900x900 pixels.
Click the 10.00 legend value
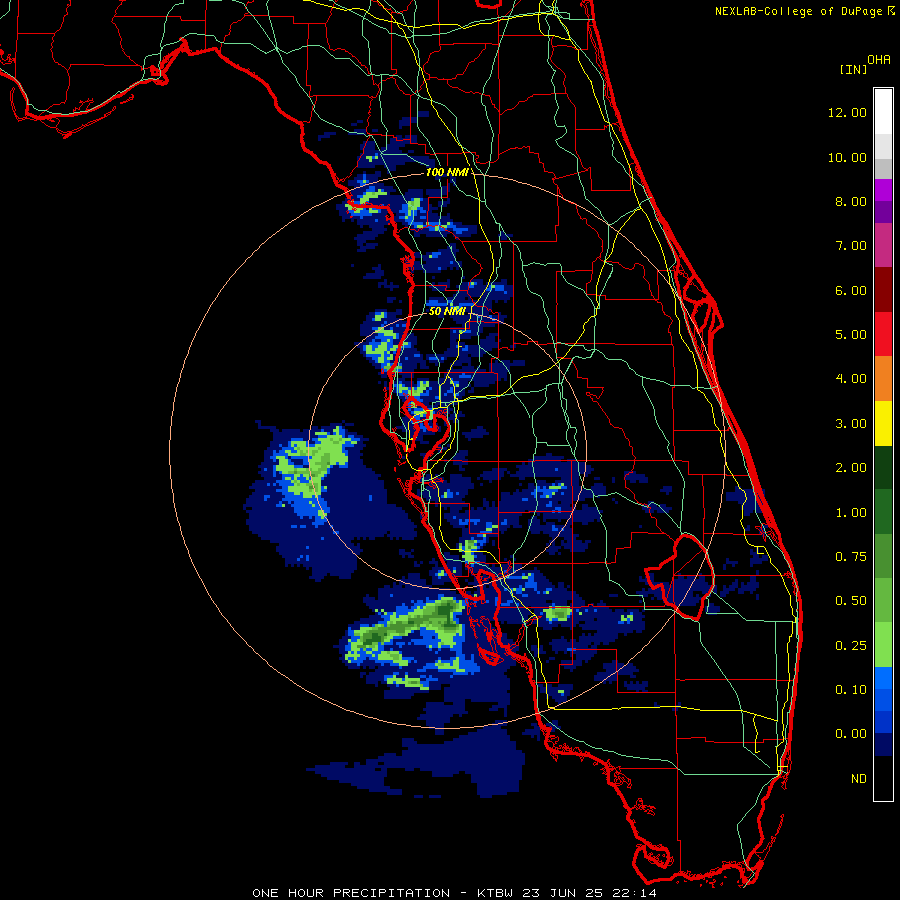[847, 157]
